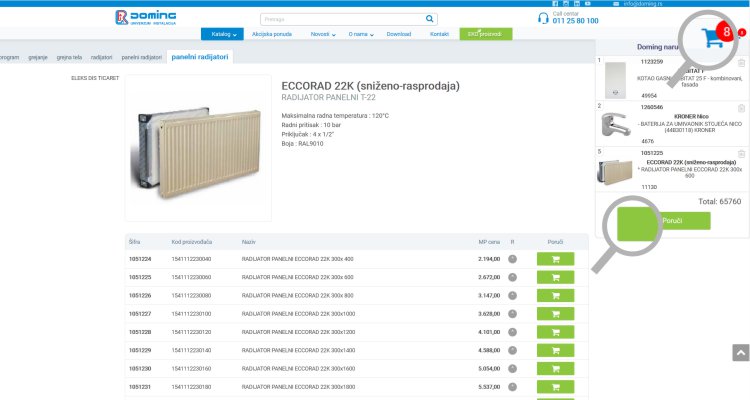Click the search magnifier icon
This screenshot has height=400, width=750.
point(430,19)
